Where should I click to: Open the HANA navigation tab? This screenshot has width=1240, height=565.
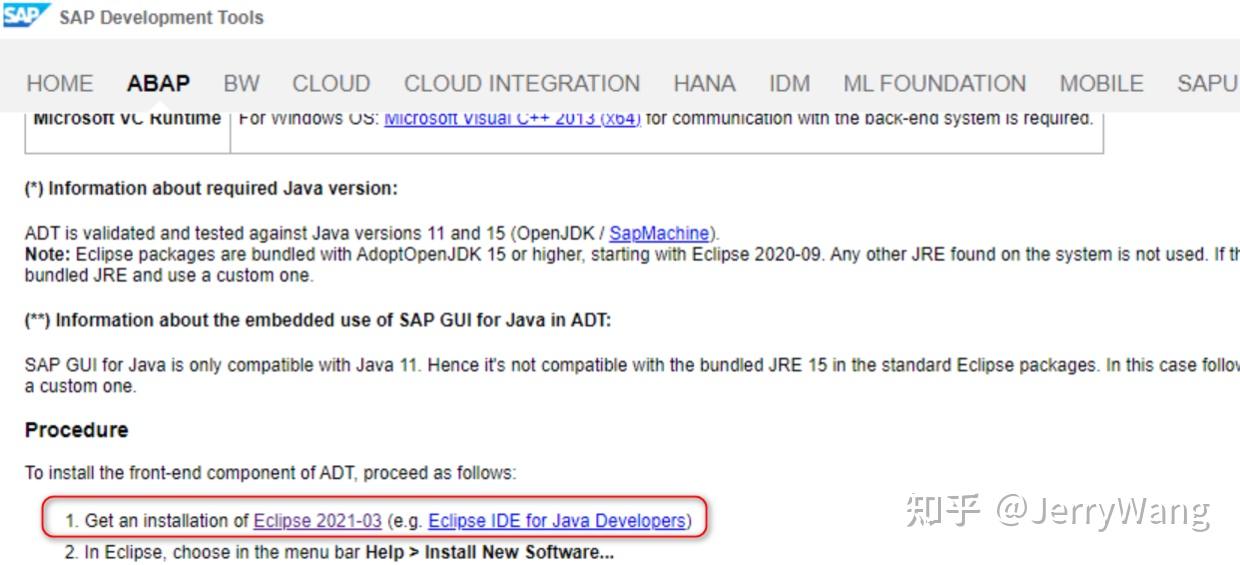point(704,83)
